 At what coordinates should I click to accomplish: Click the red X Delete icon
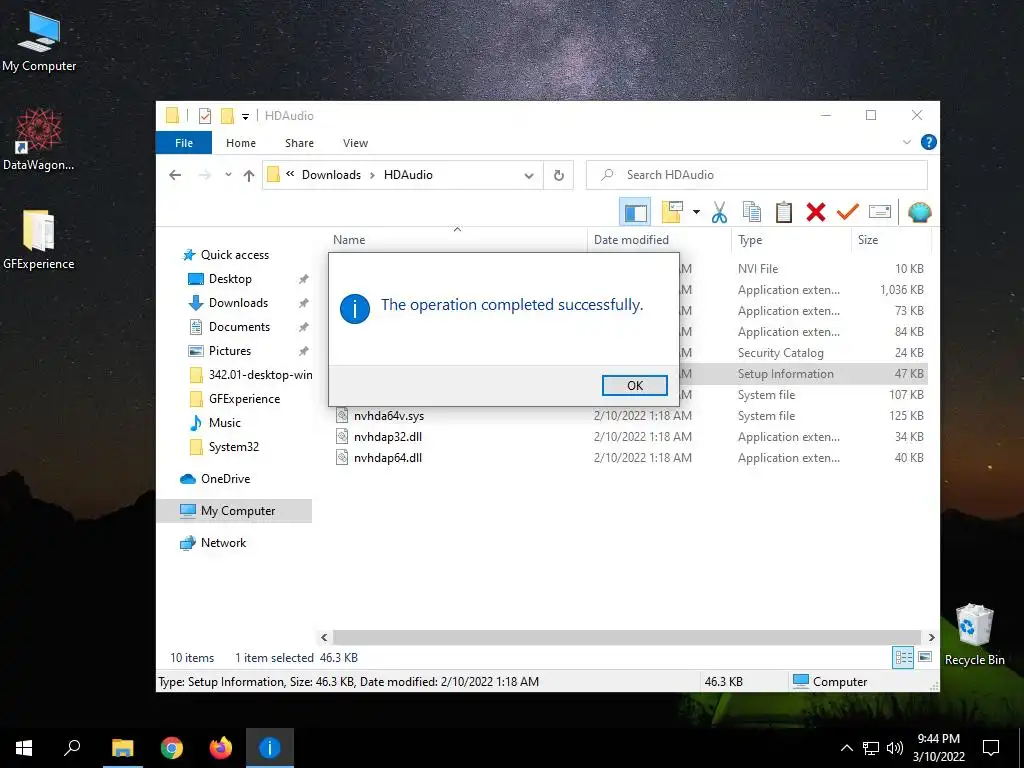pos(816,212)
